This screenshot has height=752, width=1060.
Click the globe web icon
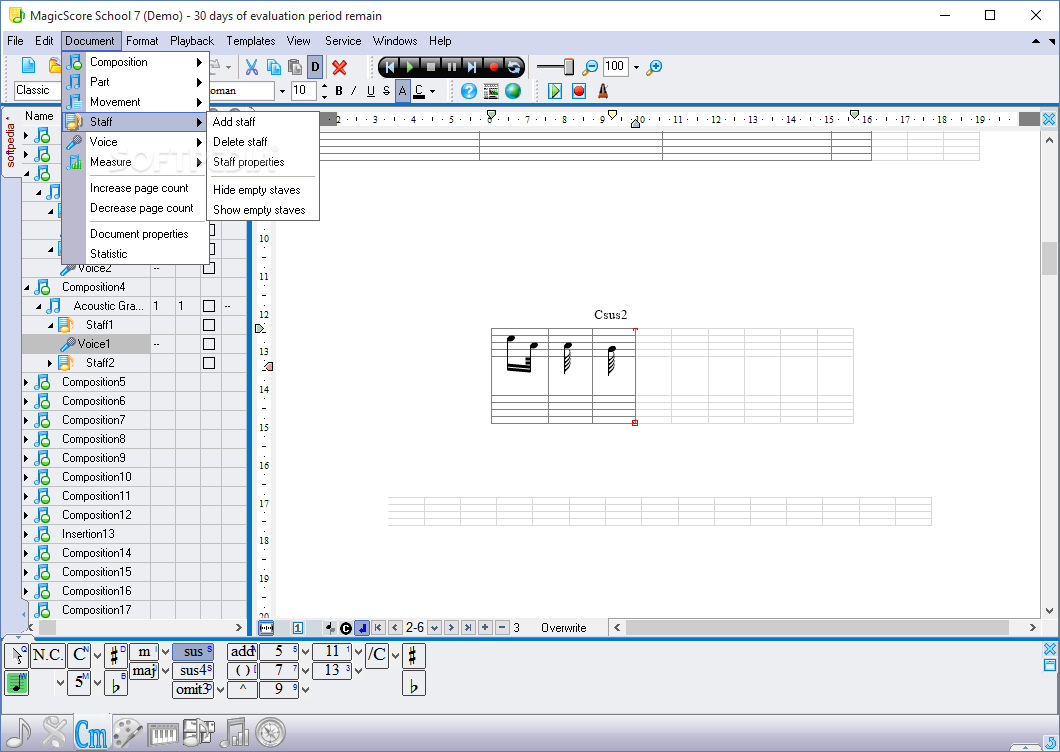(513, 91)
